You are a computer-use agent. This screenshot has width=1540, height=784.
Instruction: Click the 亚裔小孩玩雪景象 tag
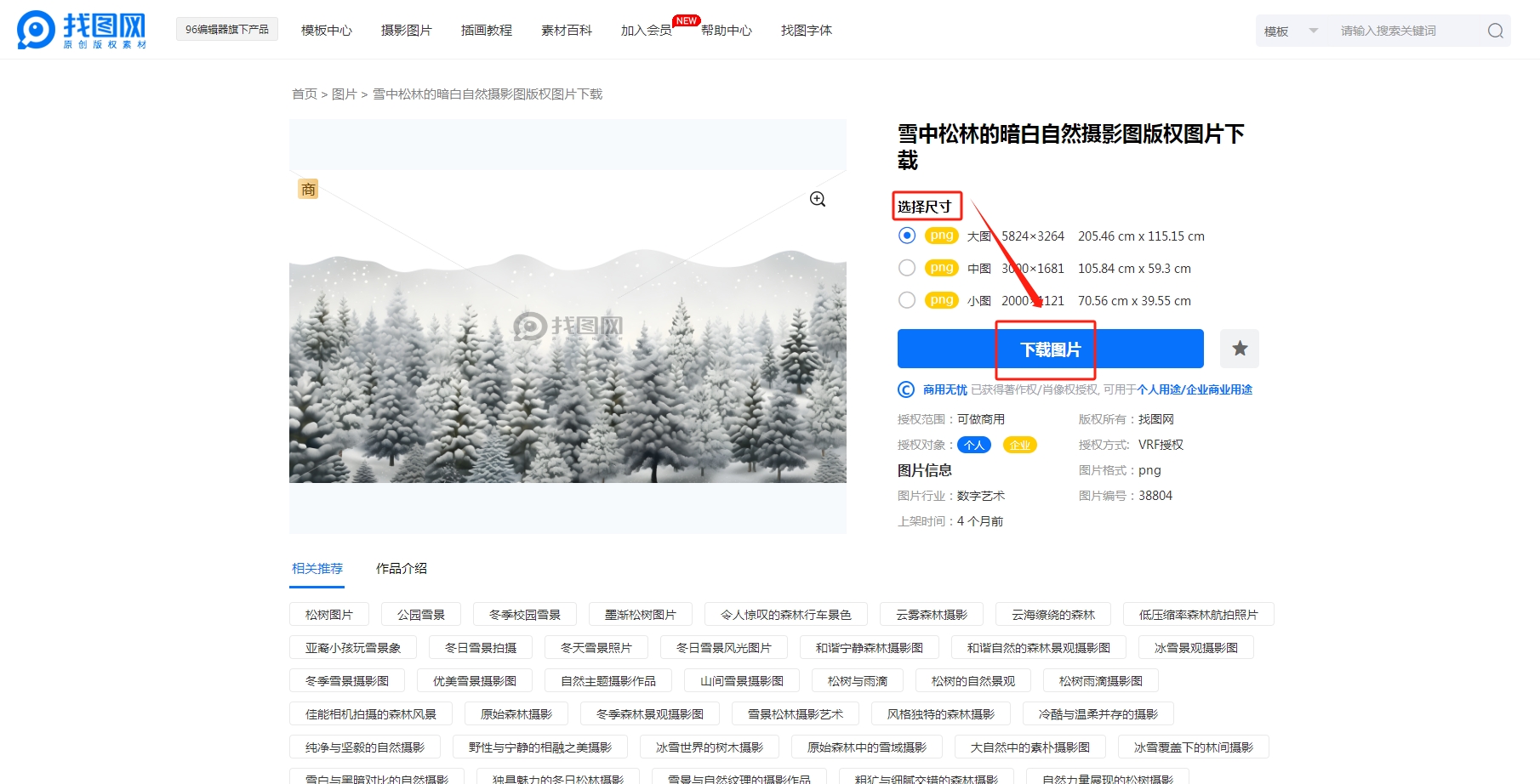(353, 647)
